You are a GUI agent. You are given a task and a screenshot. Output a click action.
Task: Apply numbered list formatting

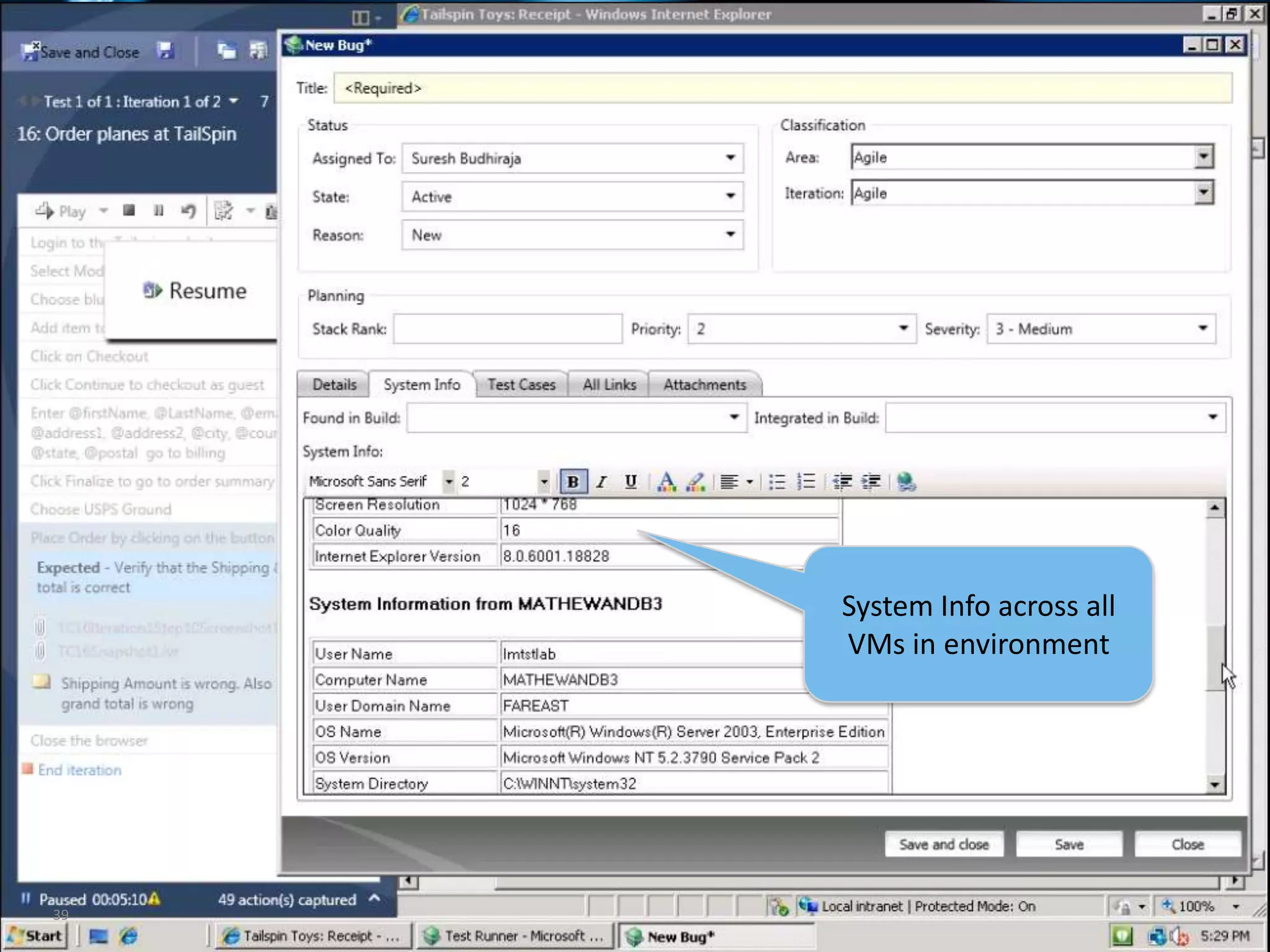pos(806,482)
